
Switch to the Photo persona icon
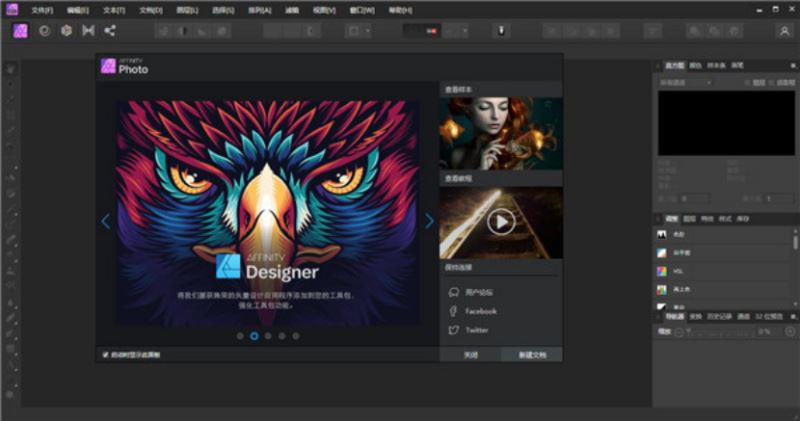pos(20,31)
